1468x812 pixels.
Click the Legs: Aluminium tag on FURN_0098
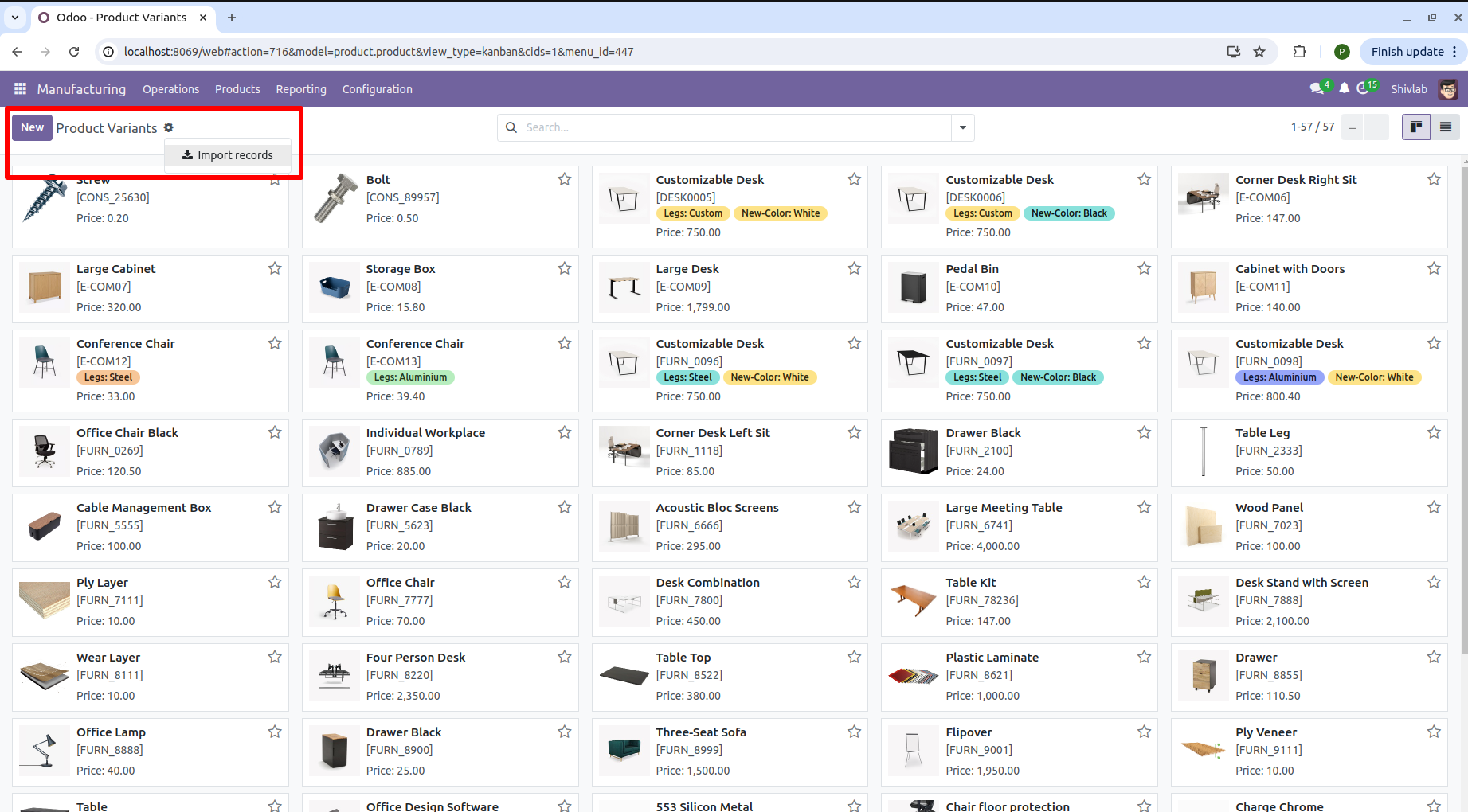pyautogui.click(x=1279, y=377)
